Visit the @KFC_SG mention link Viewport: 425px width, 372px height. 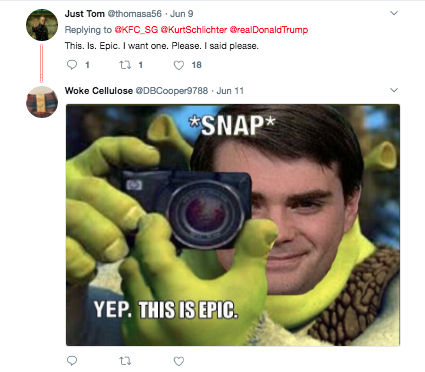136,30
